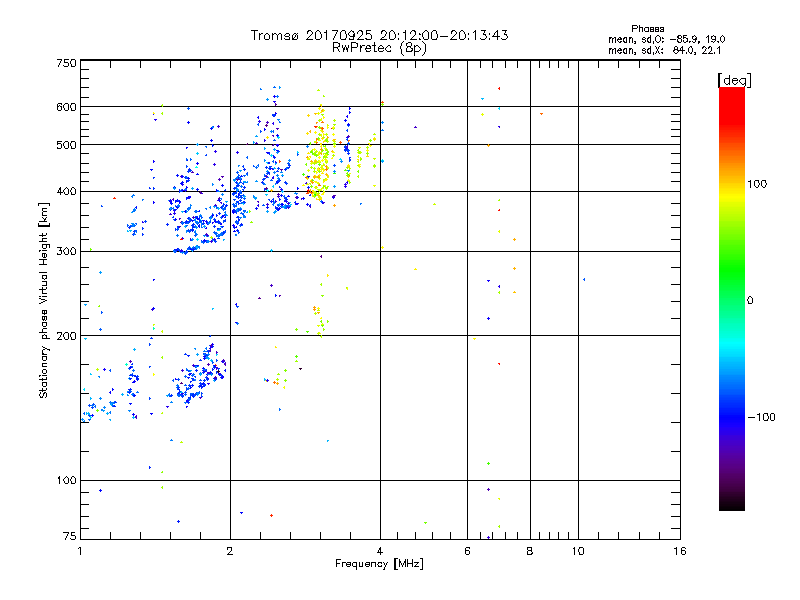The image size is (800, 600).
Task: Select the 'mean, sd,O: -85.9, 19.0' statistics line
Action: 666,39
